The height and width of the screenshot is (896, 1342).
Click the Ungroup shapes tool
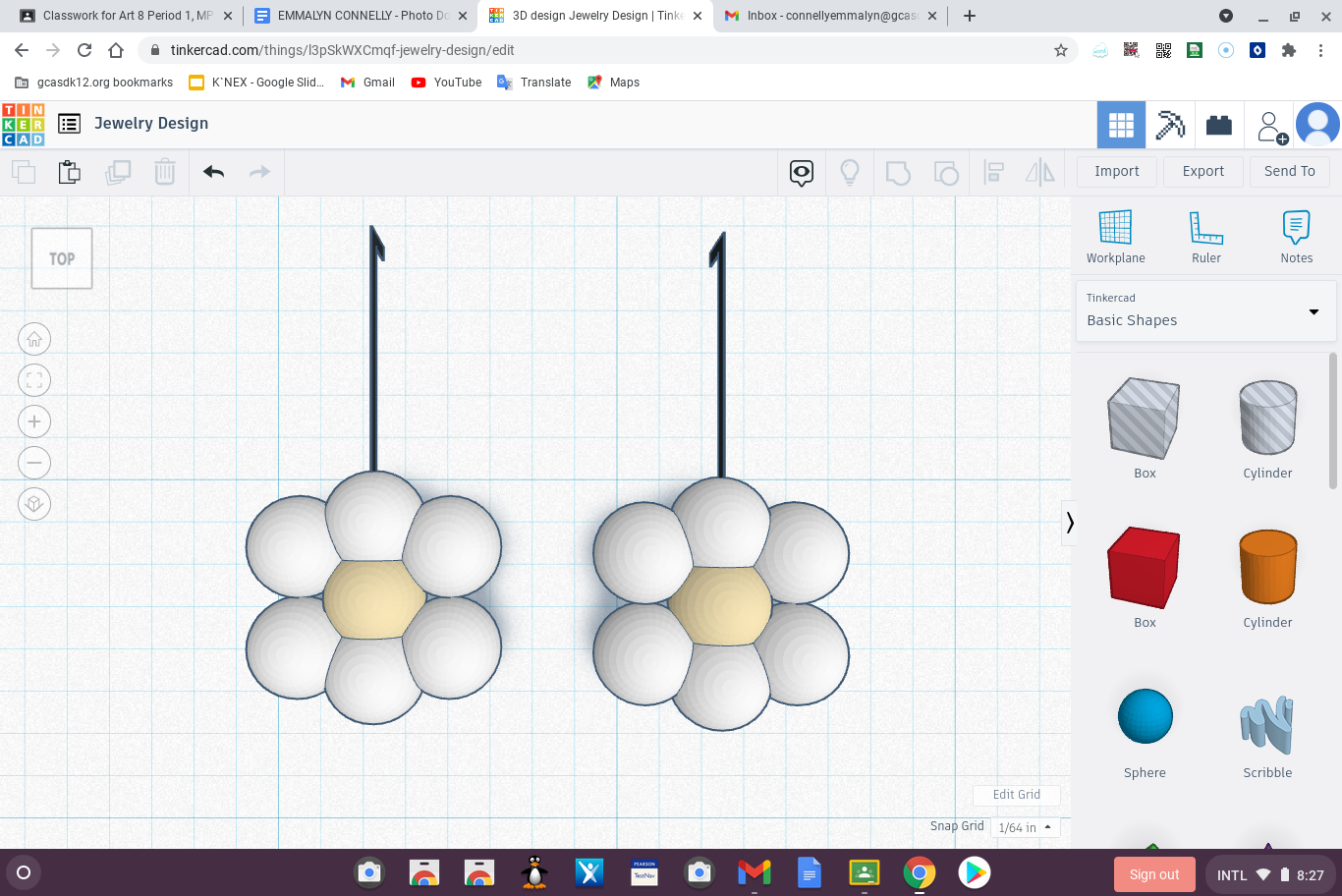(946, 173)
